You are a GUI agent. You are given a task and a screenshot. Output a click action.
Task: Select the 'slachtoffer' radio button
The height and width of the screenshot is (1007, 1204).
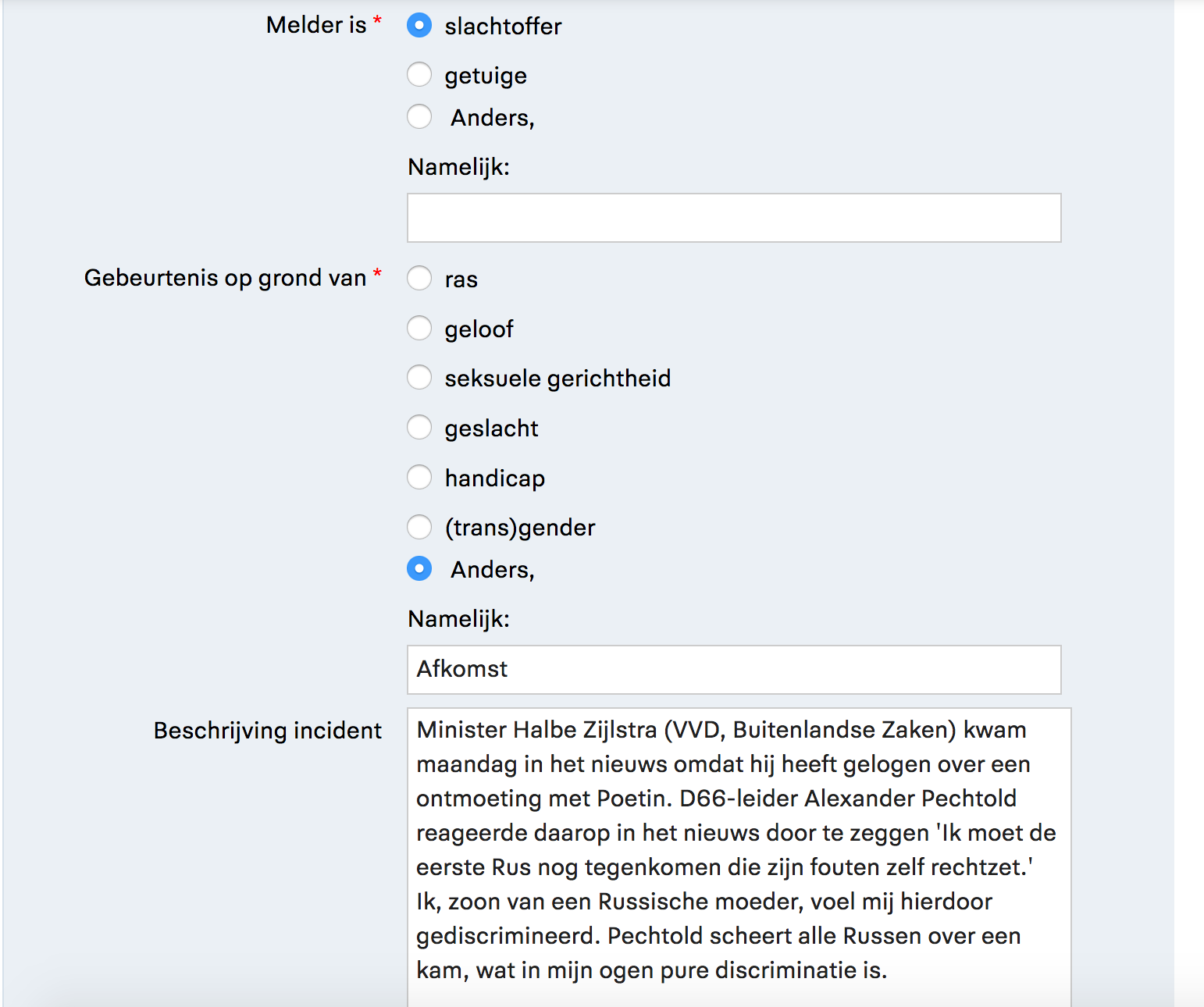pyautogui.click(x=419, y=26)
